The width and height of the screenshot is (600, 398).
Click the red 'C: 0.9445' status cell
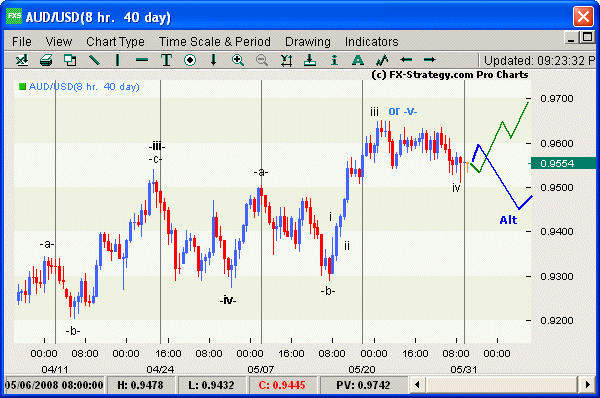coord(282,385)
